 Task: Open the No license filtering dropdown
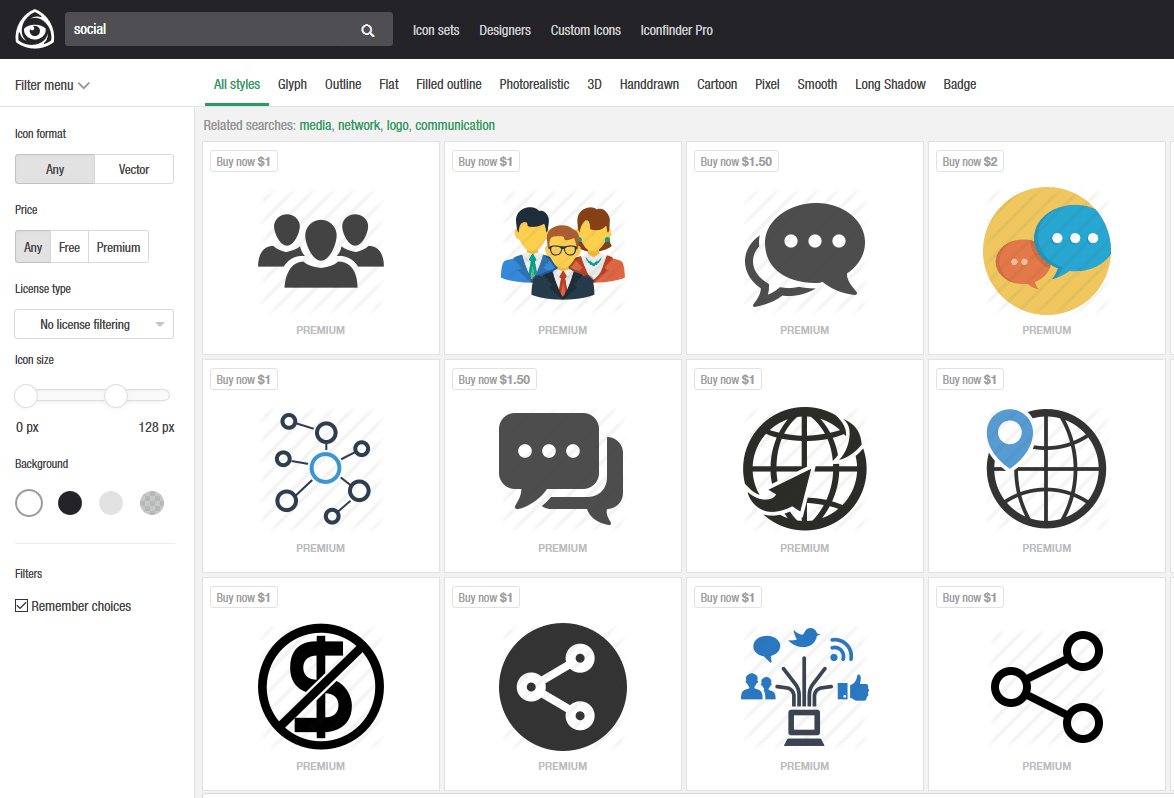pyautogui.click(x=94, y=324)
